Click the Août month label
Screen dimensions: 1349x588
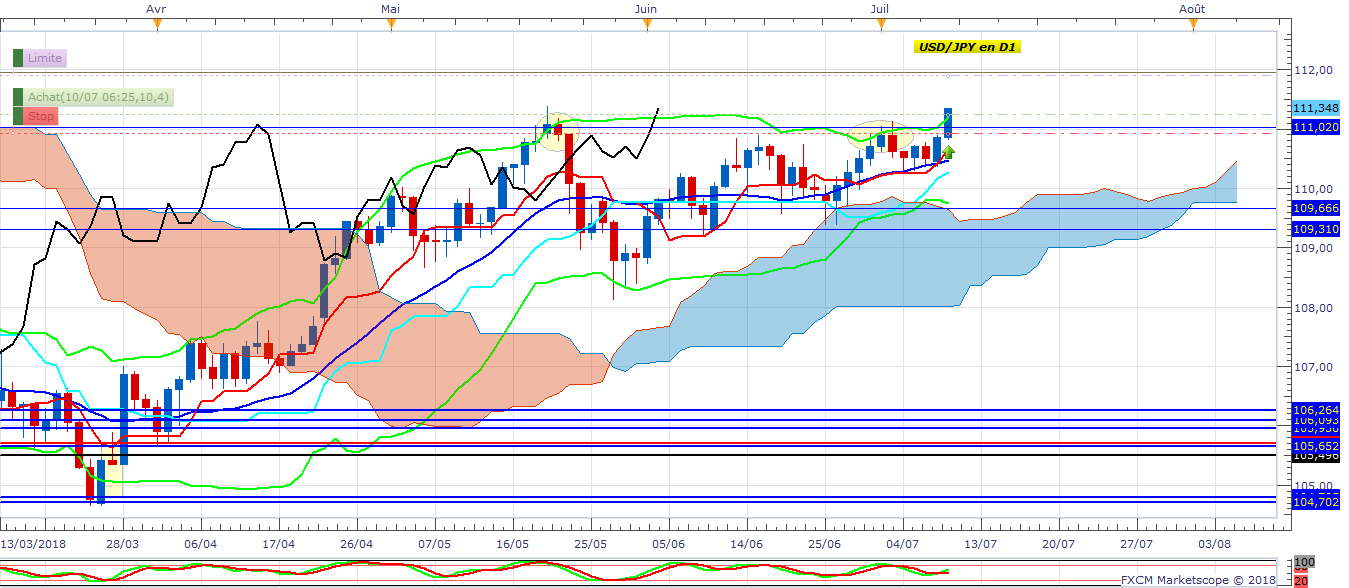click(1192, 8)
